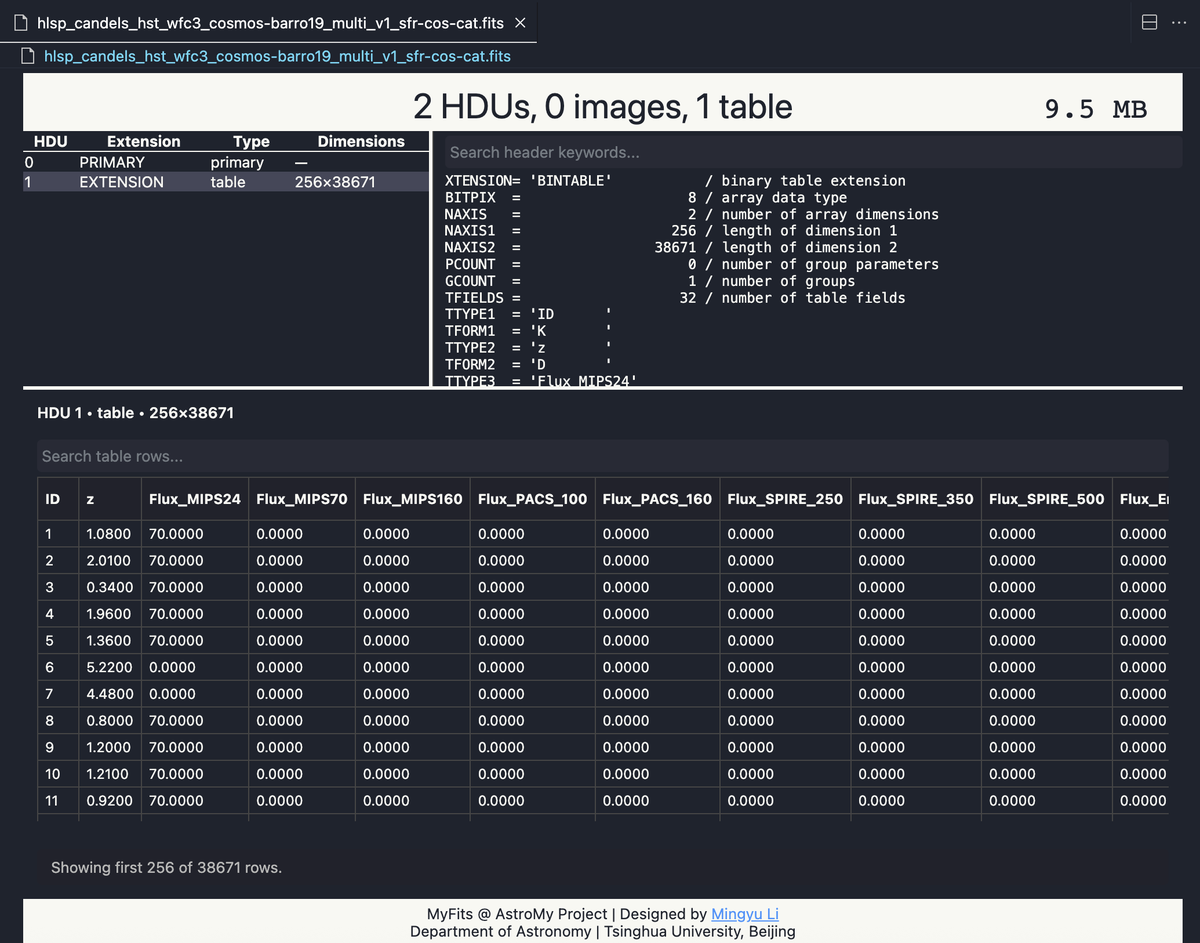Focus the Search table rows field
This screenshot has height=943, width=1200.
(x=603, y=456)
